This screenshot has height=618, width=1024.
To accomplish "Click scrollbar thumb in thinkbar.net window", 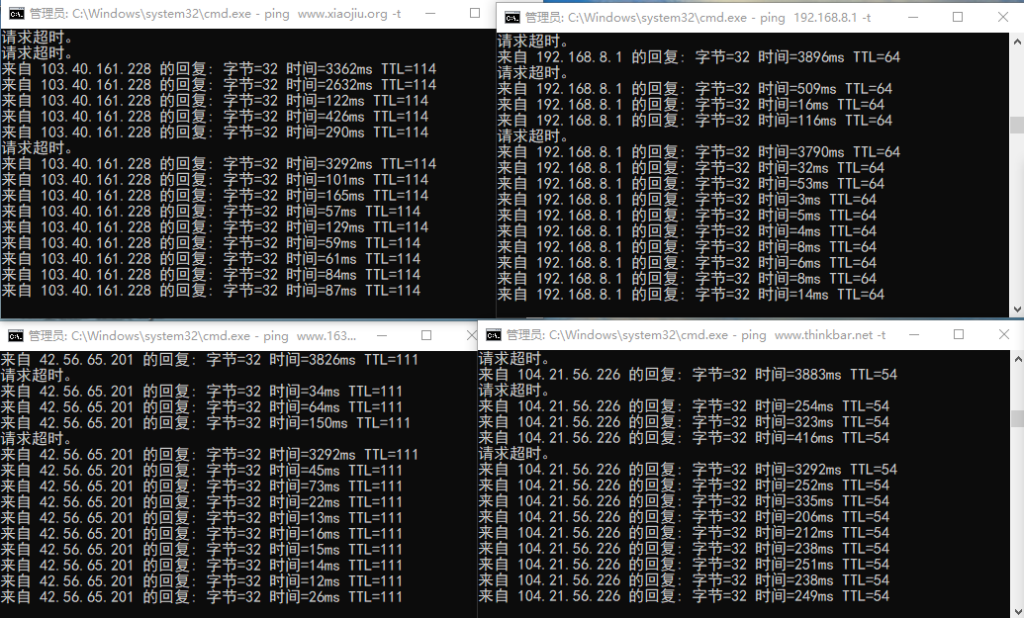I will (x=1017, y=418).
